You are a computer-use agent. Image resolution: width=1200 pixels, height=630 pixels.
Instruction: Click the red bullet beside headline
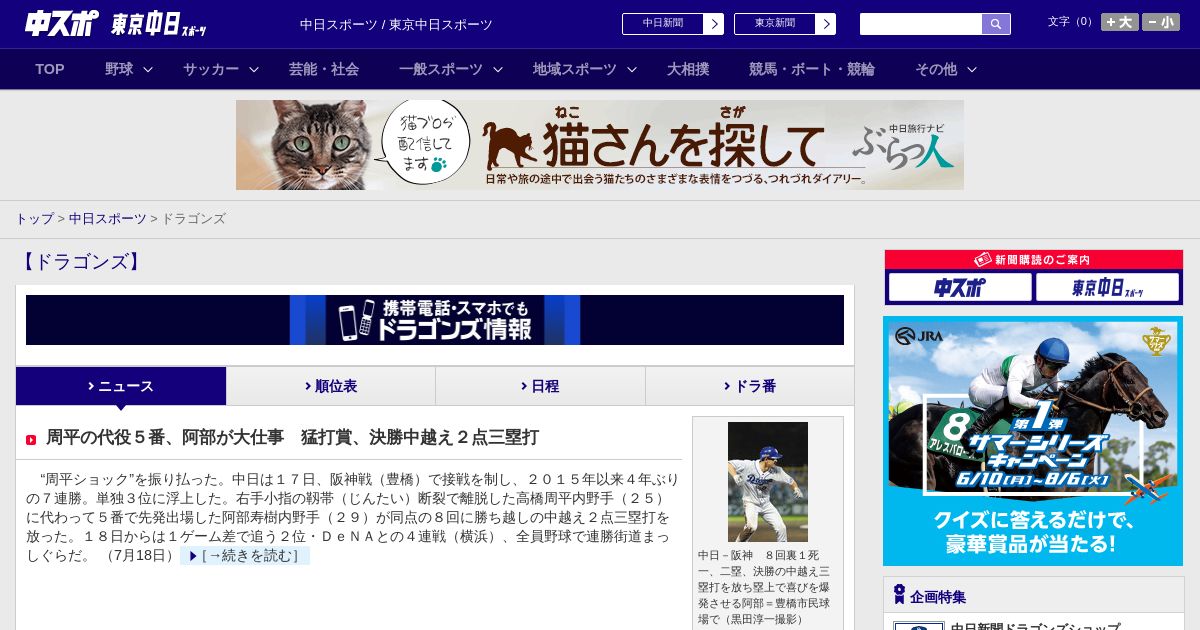coord(31,440)
